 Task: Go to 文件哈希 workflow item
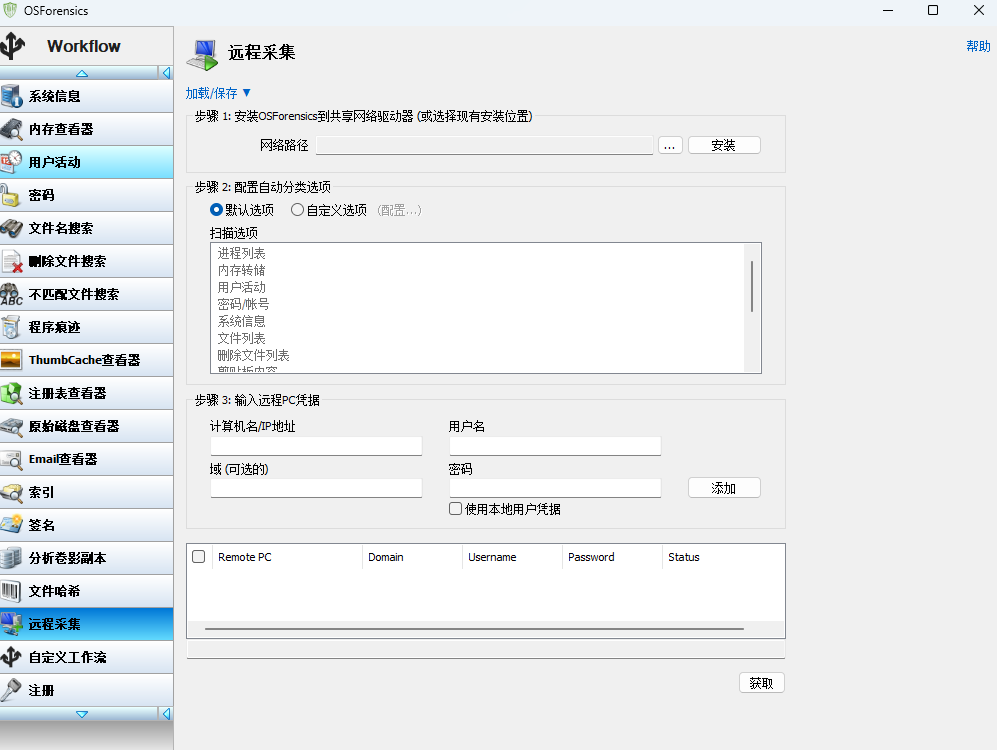click(86, 591)
